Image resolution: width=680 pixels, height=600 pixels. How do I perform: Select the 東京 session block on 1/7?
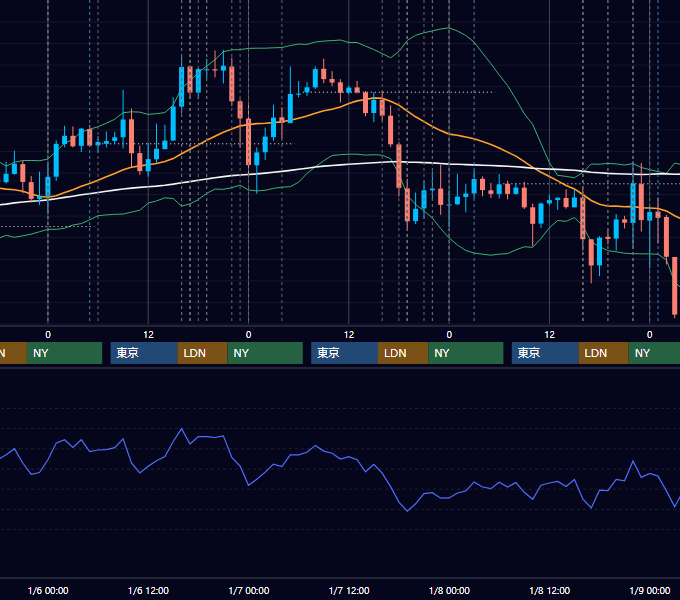click(x=345, y=353)
